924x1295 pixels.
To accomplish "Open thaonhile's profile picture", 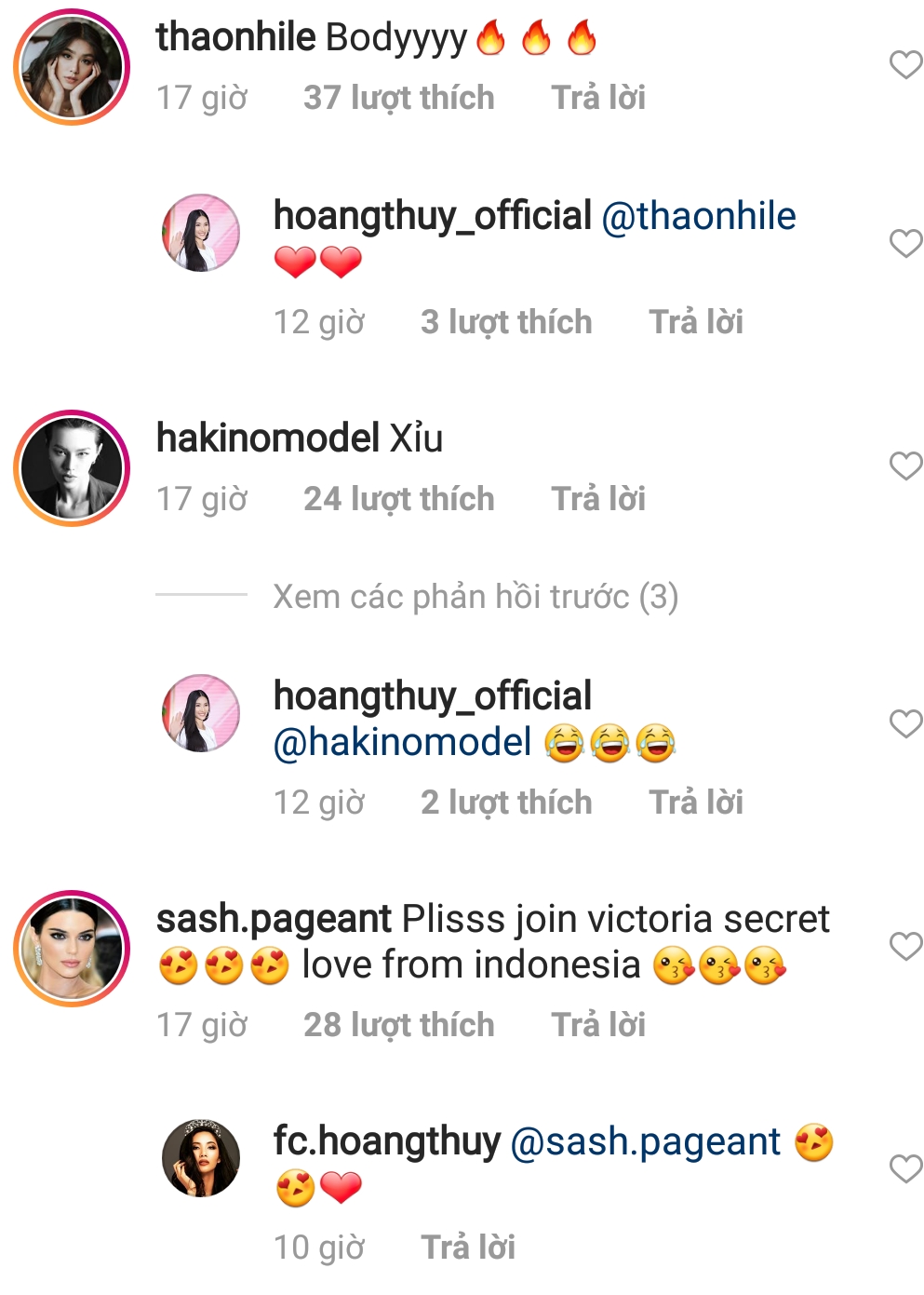I will click(72, 67).
